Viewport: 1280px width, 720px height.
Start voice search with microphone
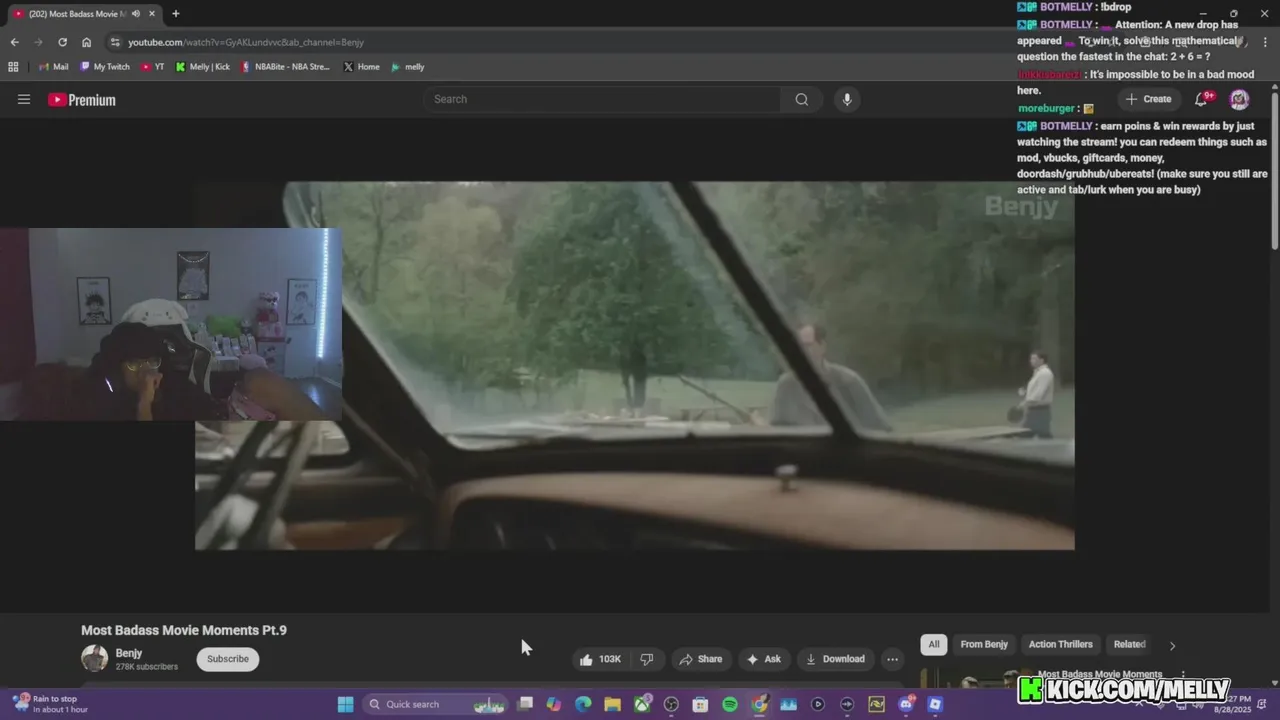coord(846,99)
